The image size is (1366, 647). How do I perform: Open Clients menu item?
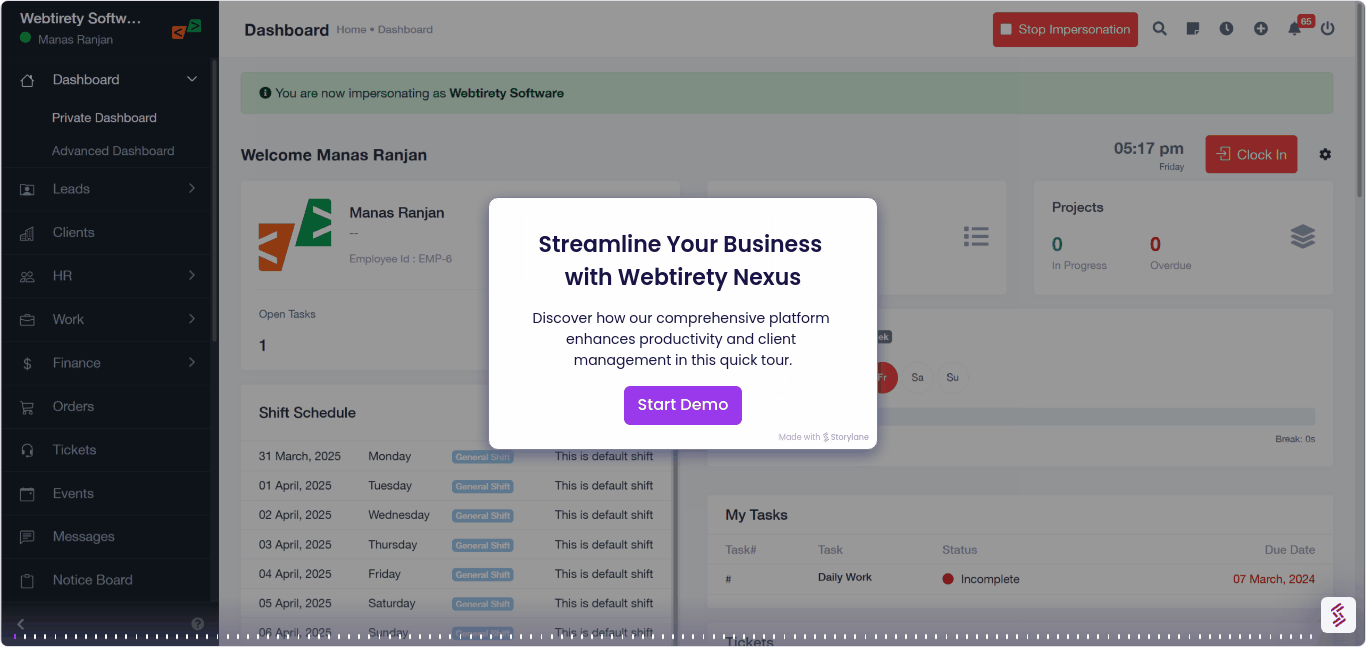click(74, 232)
